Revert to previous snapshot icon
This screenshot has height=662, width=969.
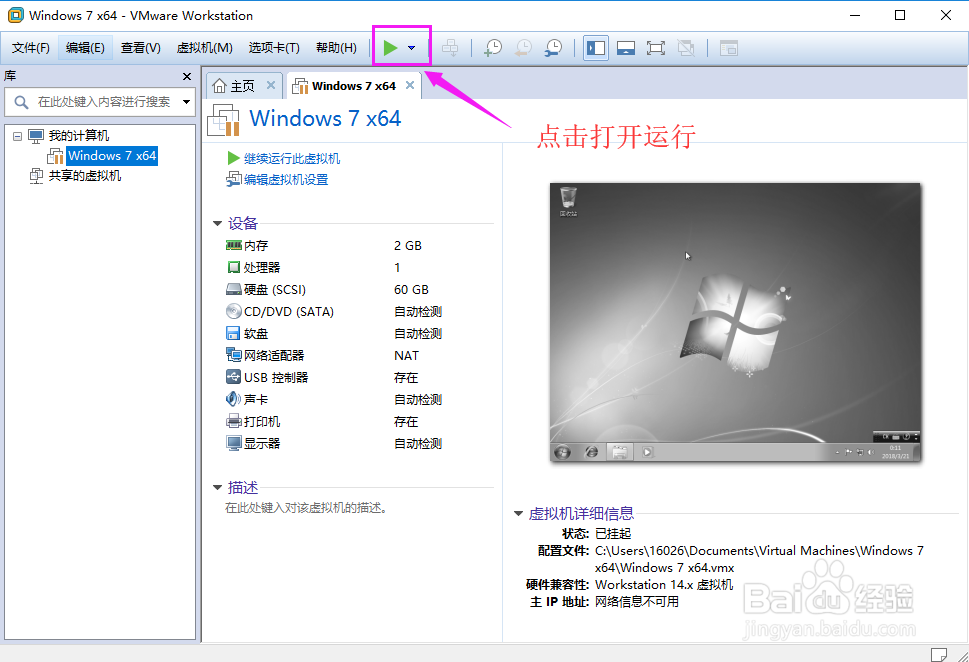(523, 48)
